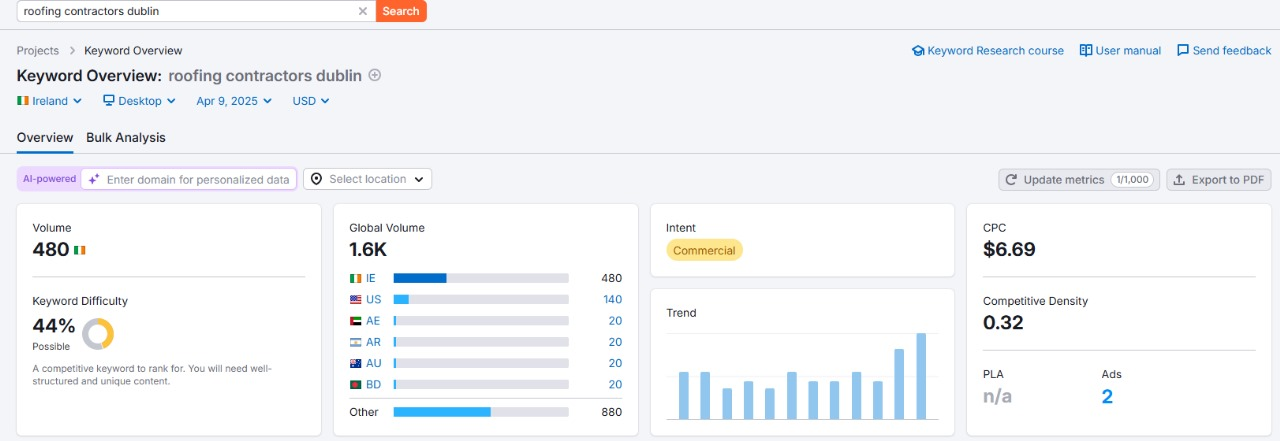Click the graduation cap icon beside Keyword Research course

917,50
